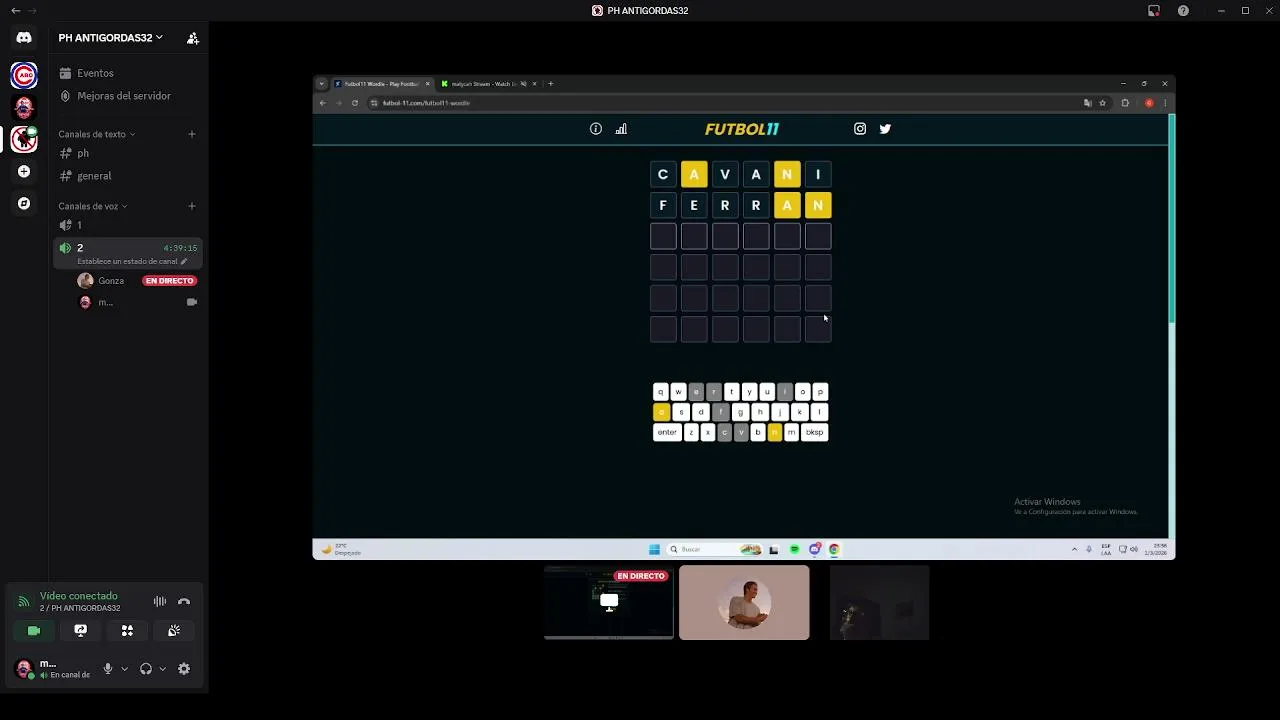1280x720 pixels.
Task: Click the streamed page vertical scrollbar
Action: [x=1172, y=218]
